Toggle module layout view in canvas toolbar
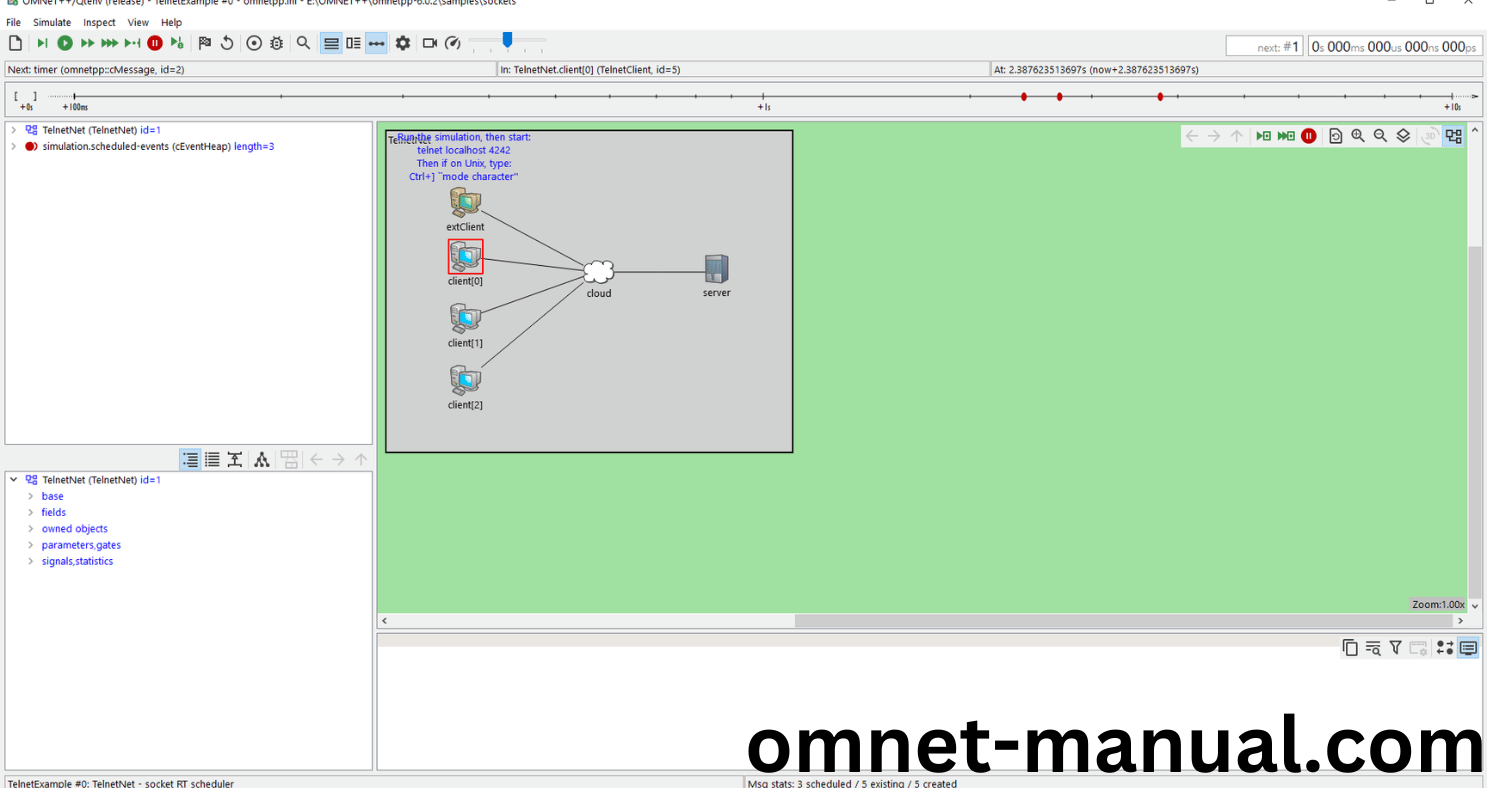Image resolution: width=1487 pixels, height=788 pixels. tap(1454, 136)
